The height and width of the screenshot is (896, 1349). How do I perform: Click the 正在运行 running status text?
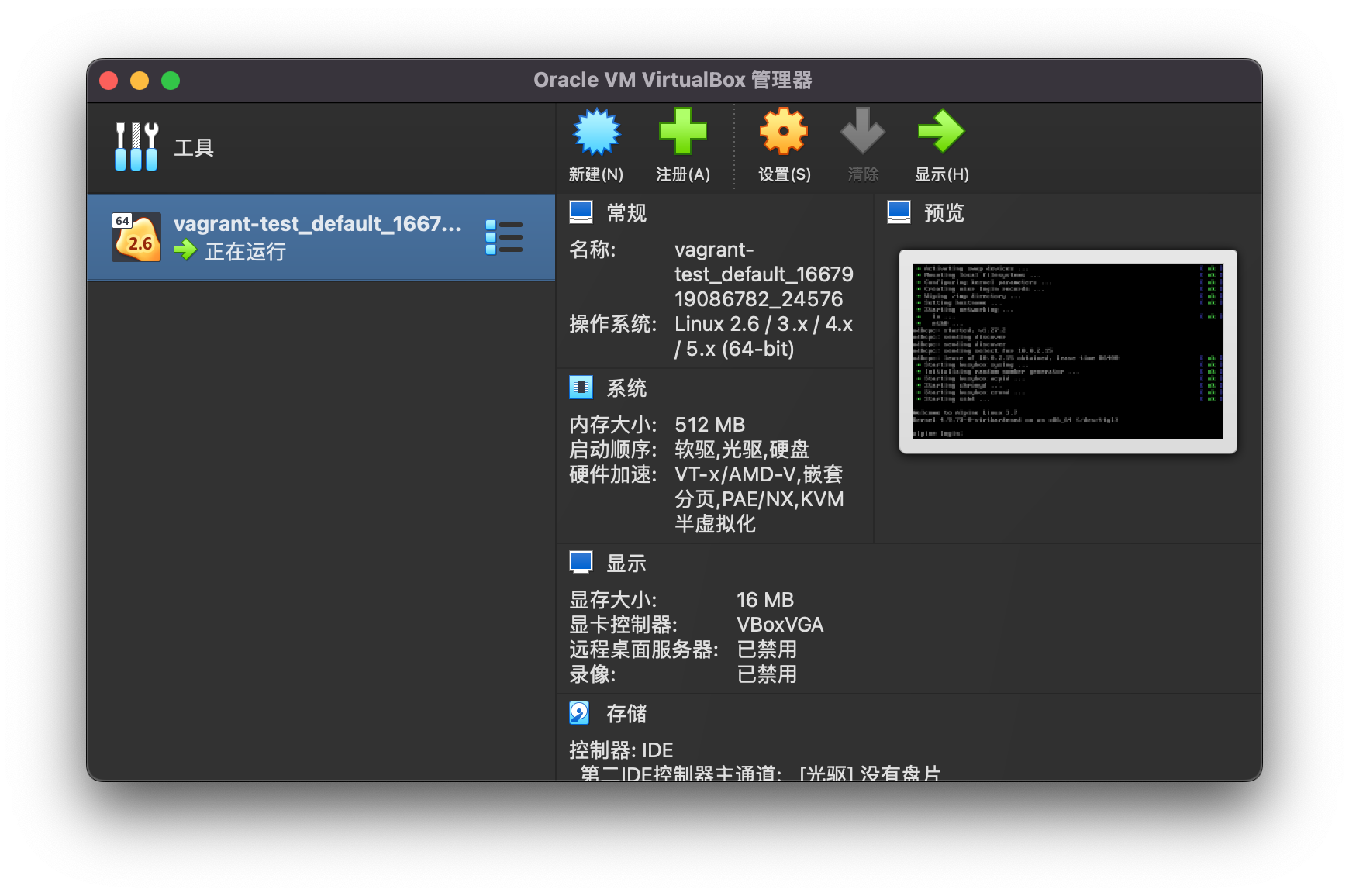click(x=245, y=252)
